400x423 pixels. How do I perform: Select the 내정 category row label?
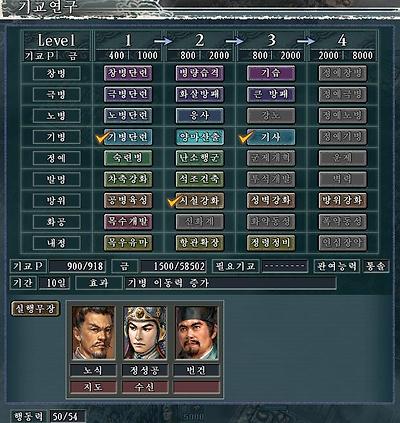56,243
